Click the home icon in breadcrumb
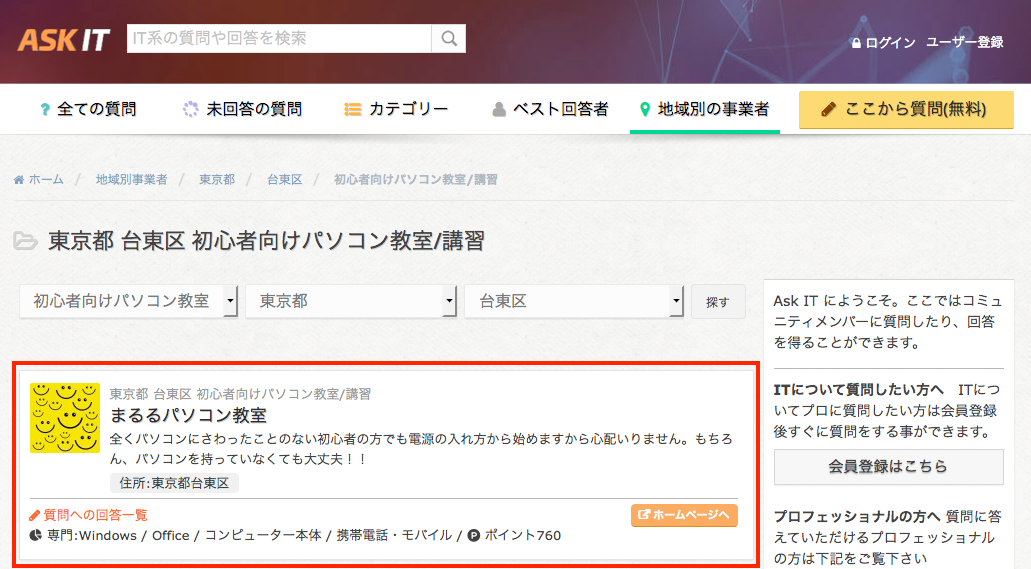The height and width of the screenshot is (569, 1031). click(x=18, y=180)
